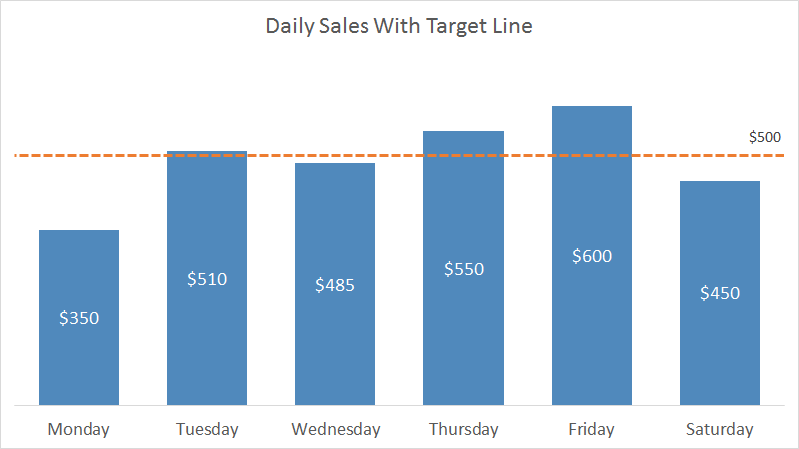This screenshot has height=449, width=799.
Task: Click the tallest bar for Friday
Action: [x=591, y=330]
